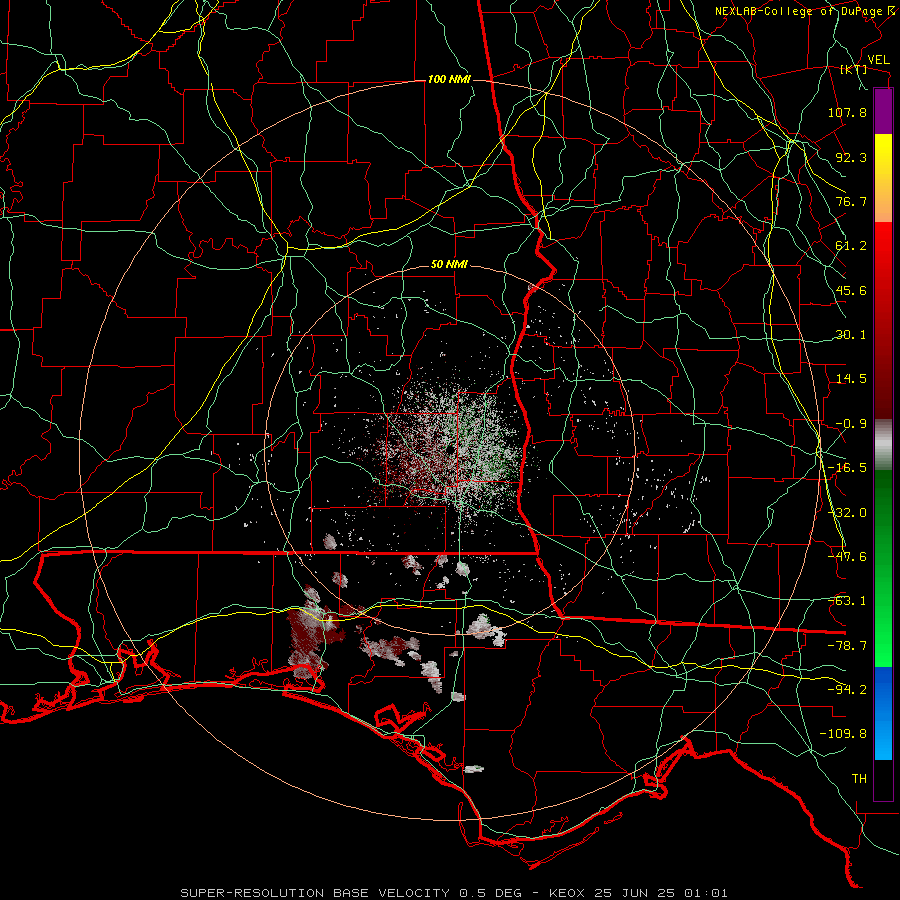Screen dimensions: 900x900
Task: Click the yellow-orange segment of the color bar
Action: pyautogui.click(x=883, y=178)
